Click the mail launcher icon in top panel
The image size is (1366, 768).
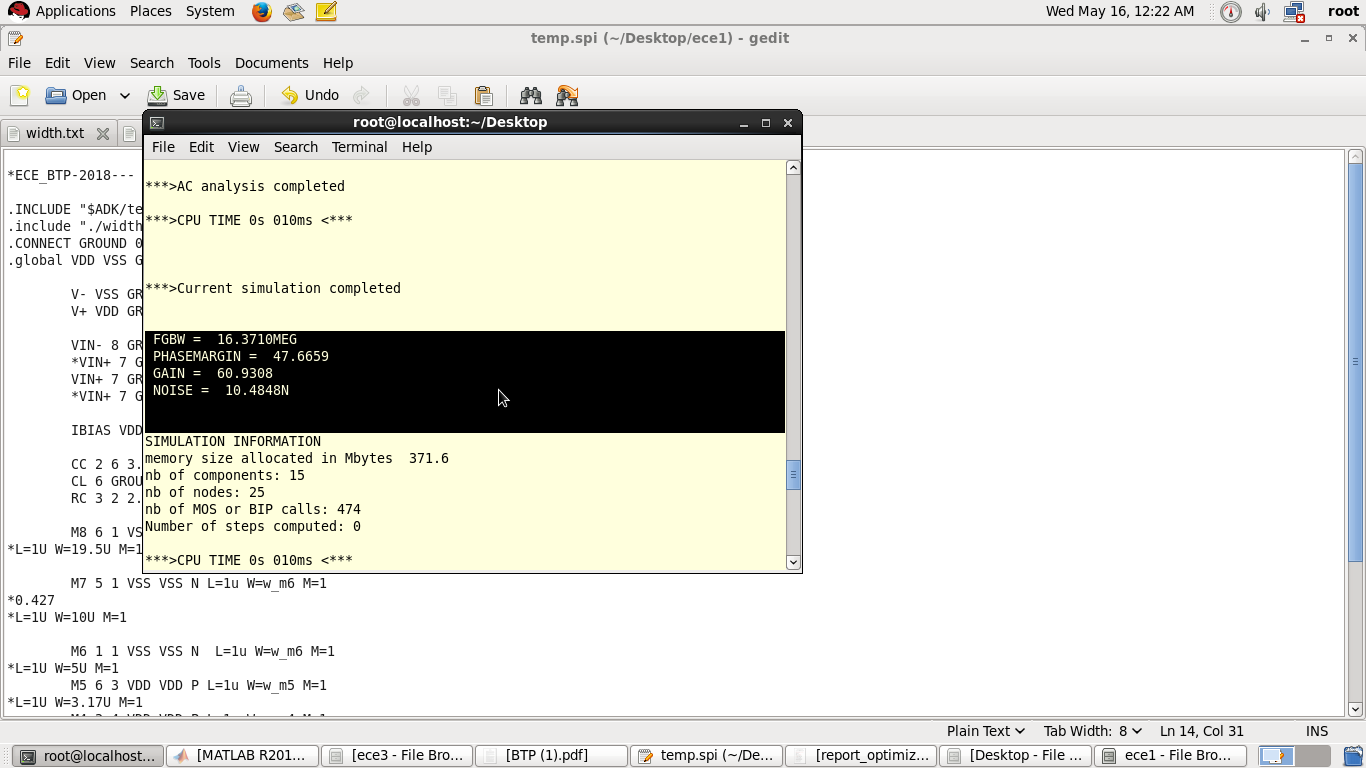tap(293, 11)
